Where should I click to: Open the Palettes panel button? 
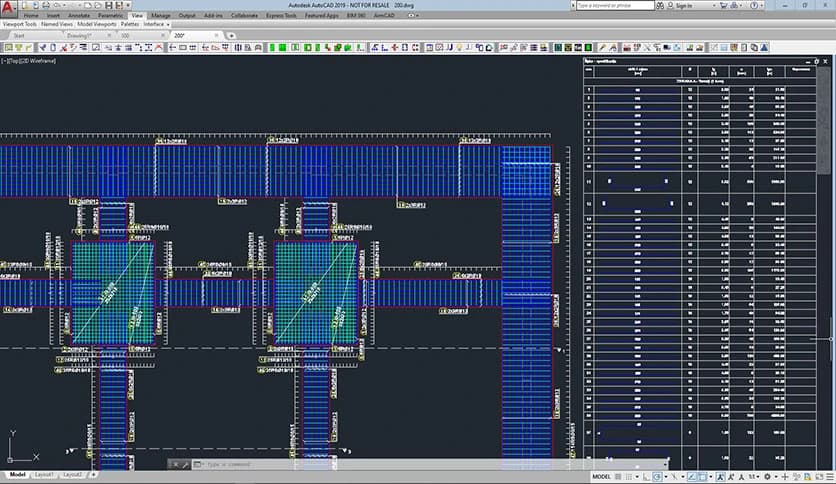click(129, 24)
